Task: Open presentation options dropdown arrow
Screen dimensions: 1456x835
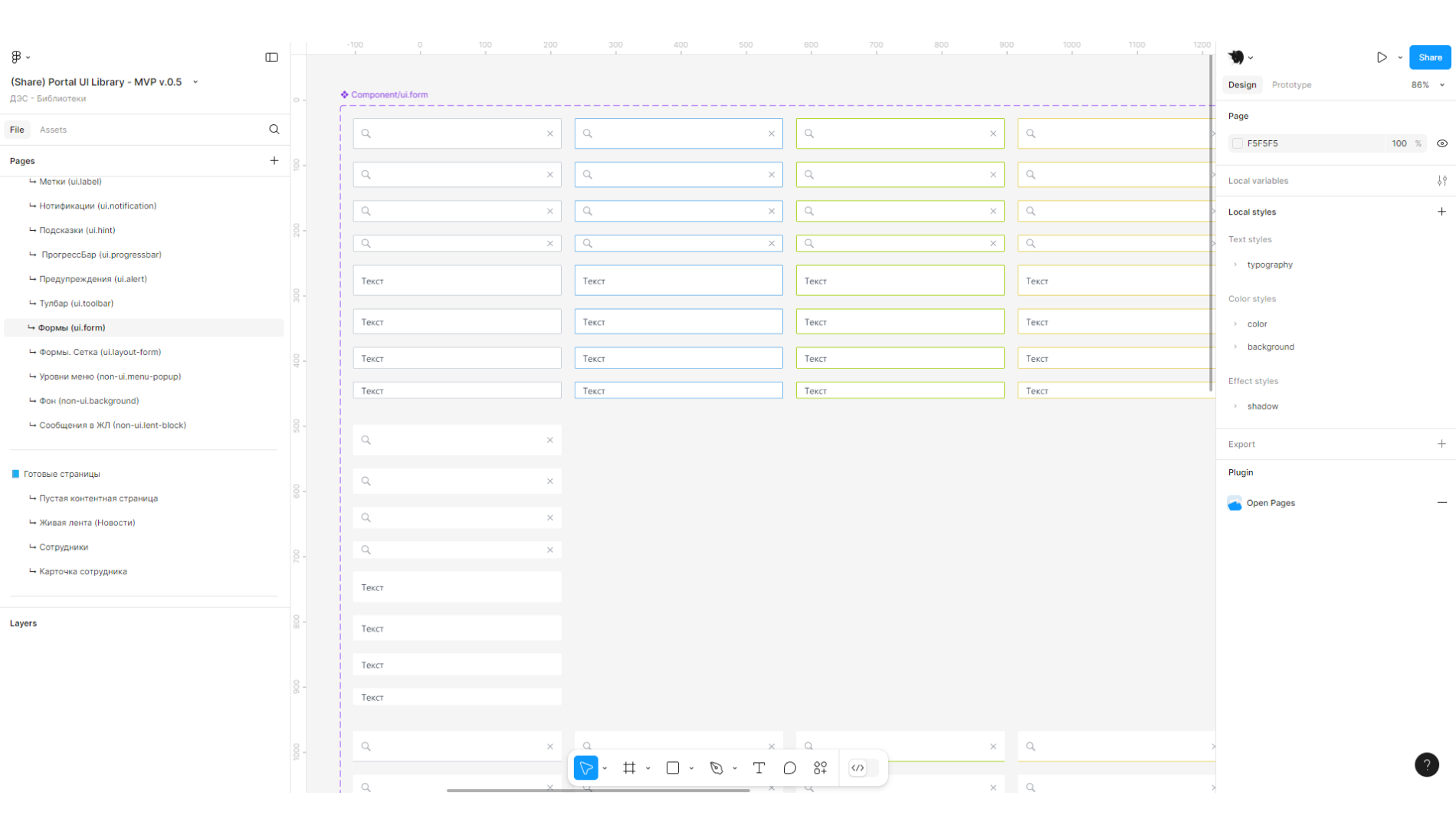Action: [1400, 58]
